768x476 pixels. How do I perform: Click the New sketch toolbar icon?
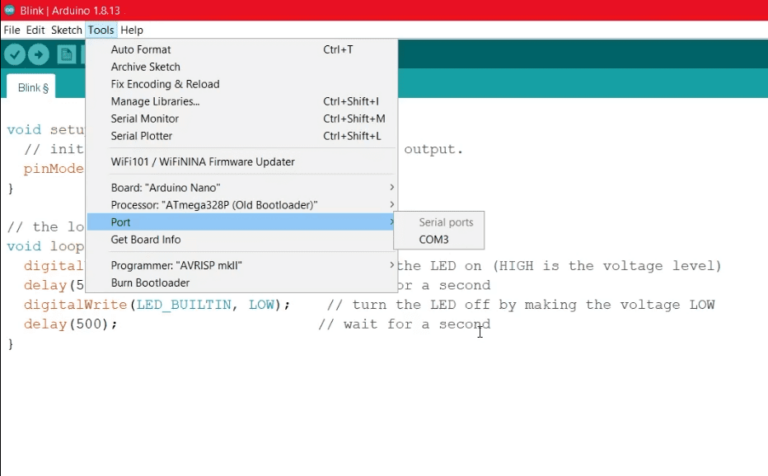(66, 54)
